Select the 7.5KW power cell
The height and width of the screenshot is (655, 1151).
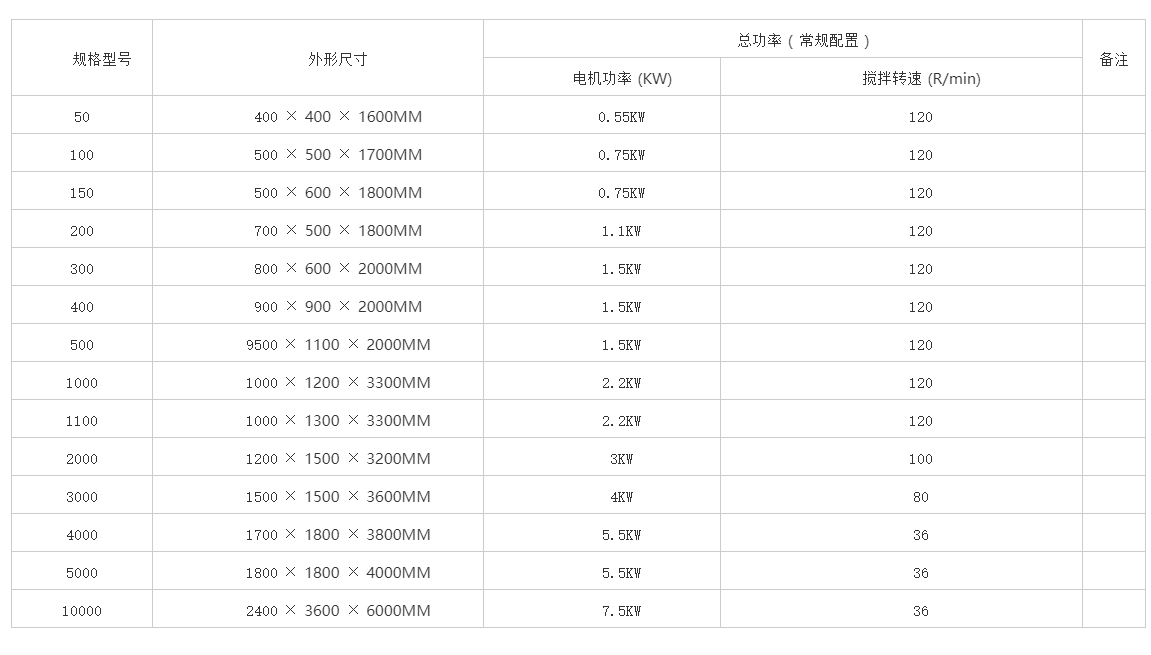(622, 611)
